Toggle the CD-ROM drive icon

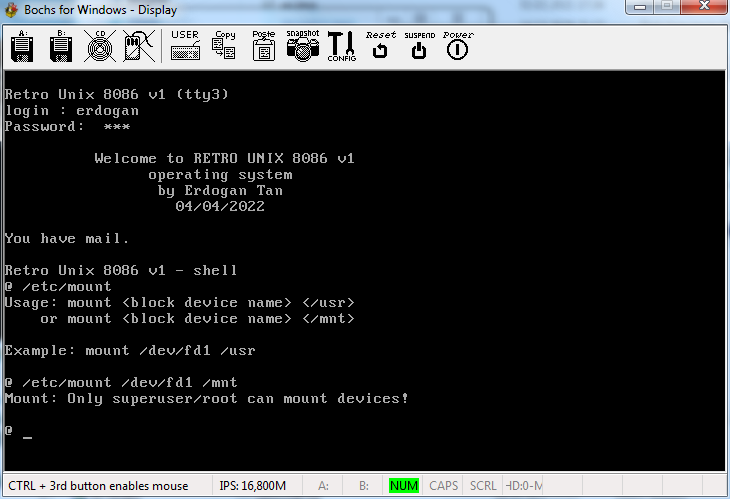(x=100, y=47)
